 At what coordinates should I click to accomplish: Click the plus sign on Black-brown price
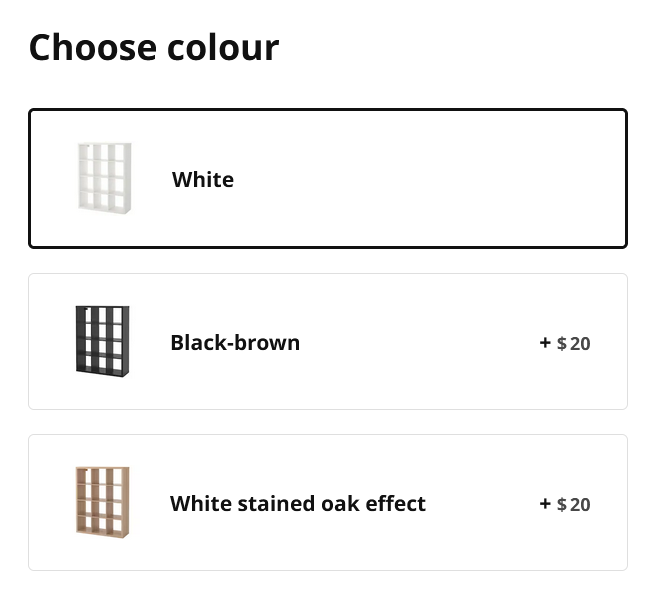(x=545, y=342)
